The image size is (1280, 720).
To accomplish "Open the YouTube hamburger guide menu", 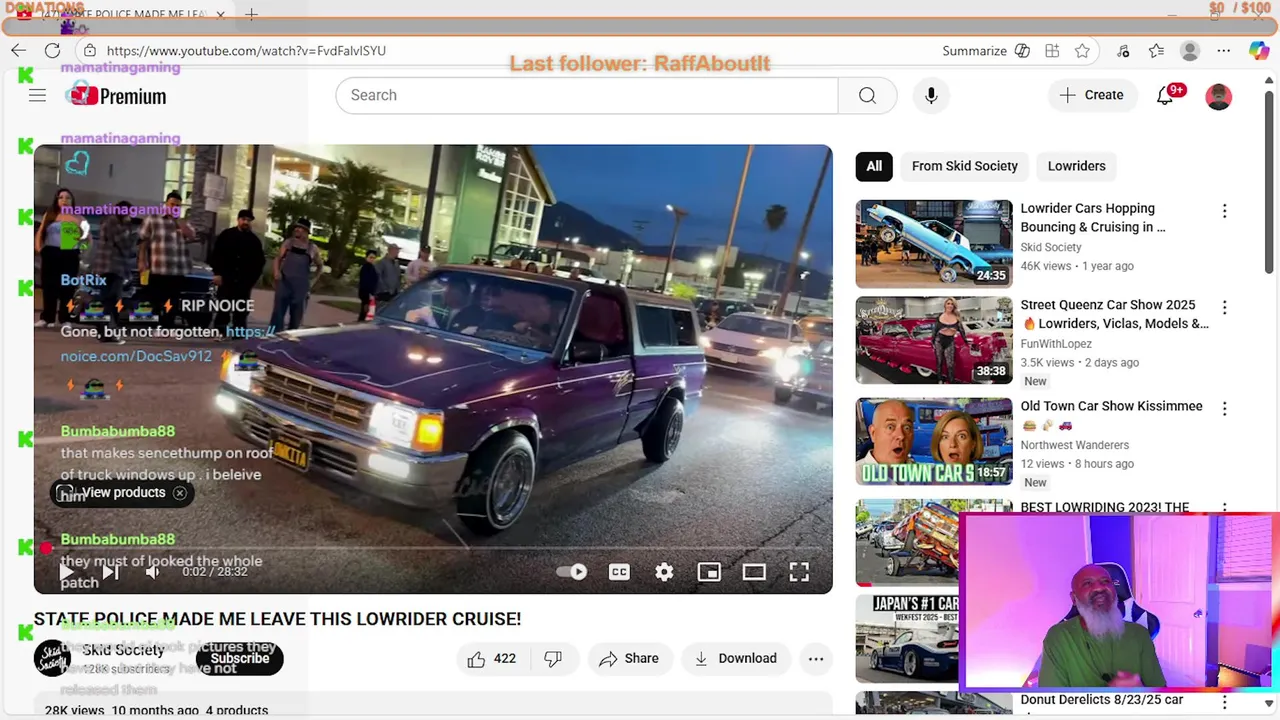I will 37,96.
